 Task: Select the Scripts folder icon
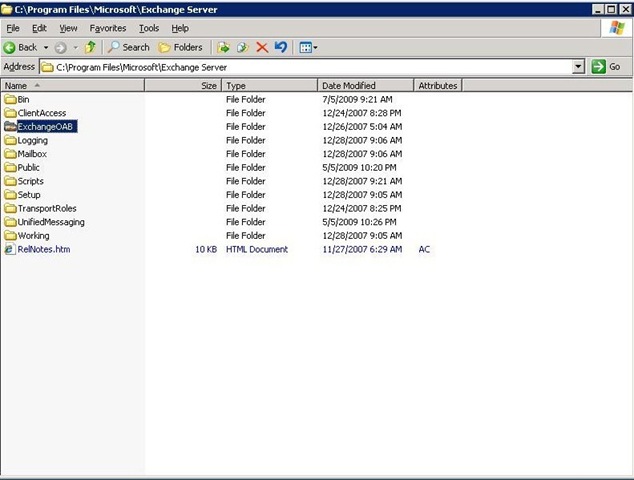point(10,181)
